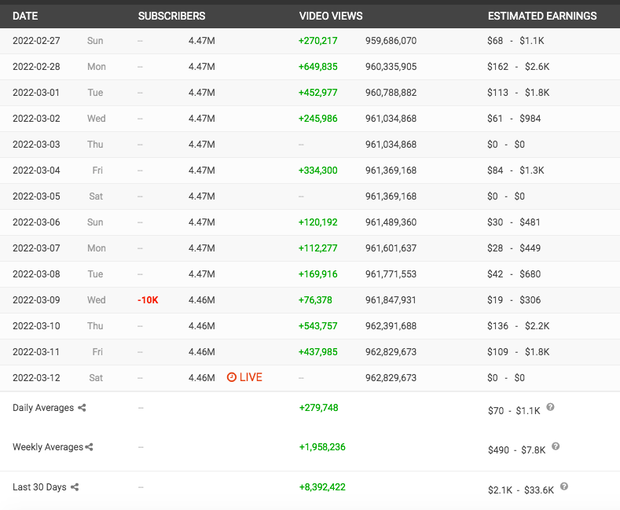Click earnings $68 - $1.1K
This screenshot has width=620, height=510.
tap(516, 41)
